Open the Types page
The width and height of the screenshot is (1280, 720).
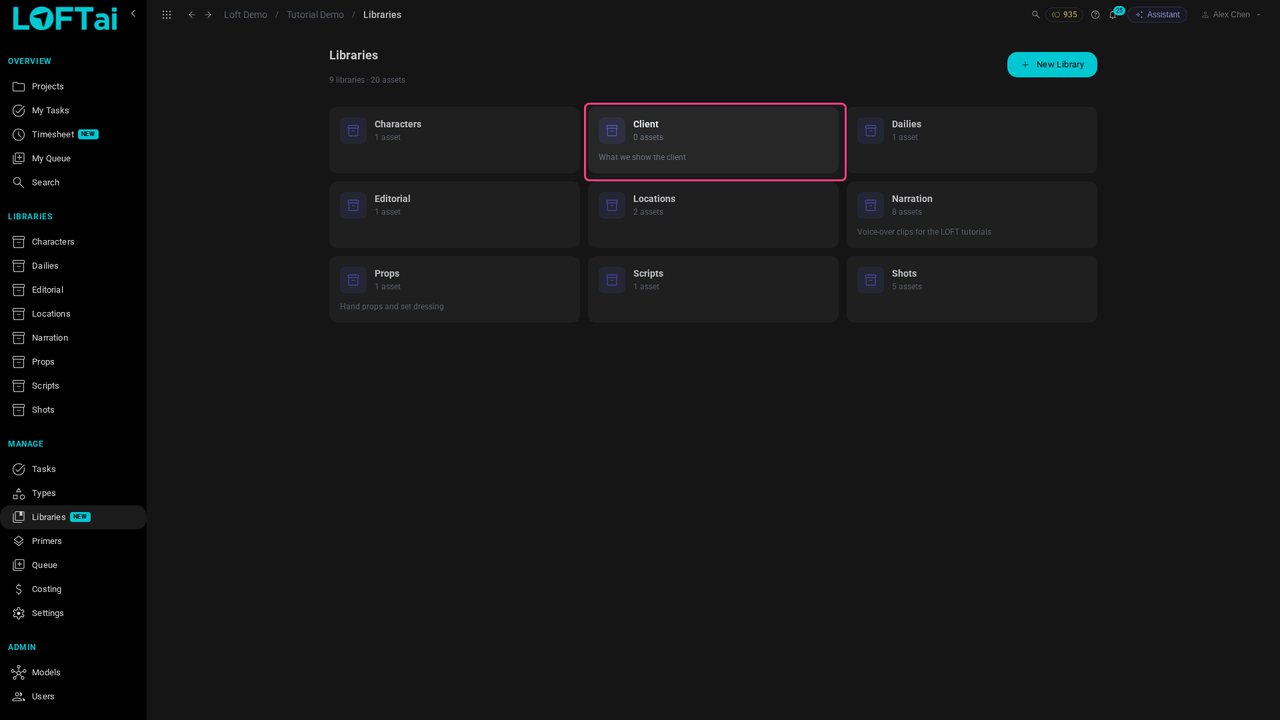point(73,493)
